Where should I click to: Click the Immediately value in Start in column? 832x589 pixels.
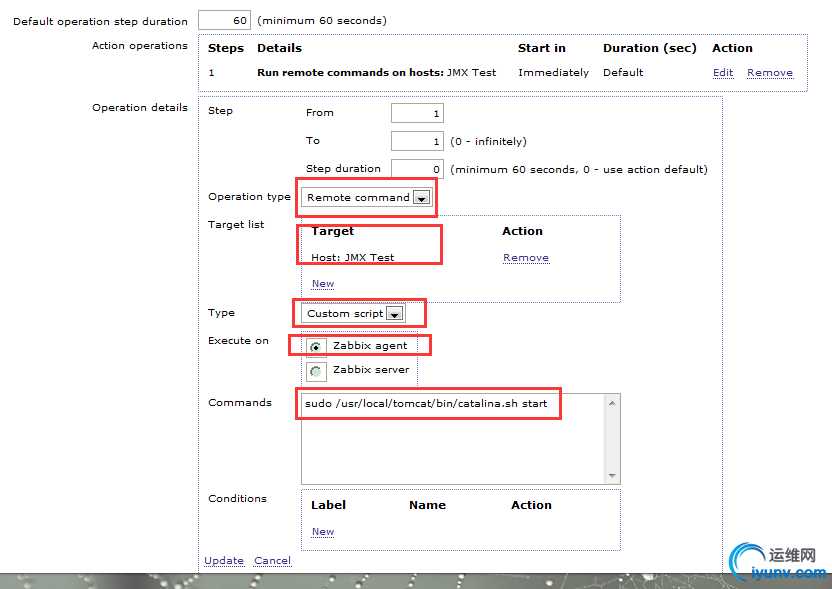(x=553, y=73)
